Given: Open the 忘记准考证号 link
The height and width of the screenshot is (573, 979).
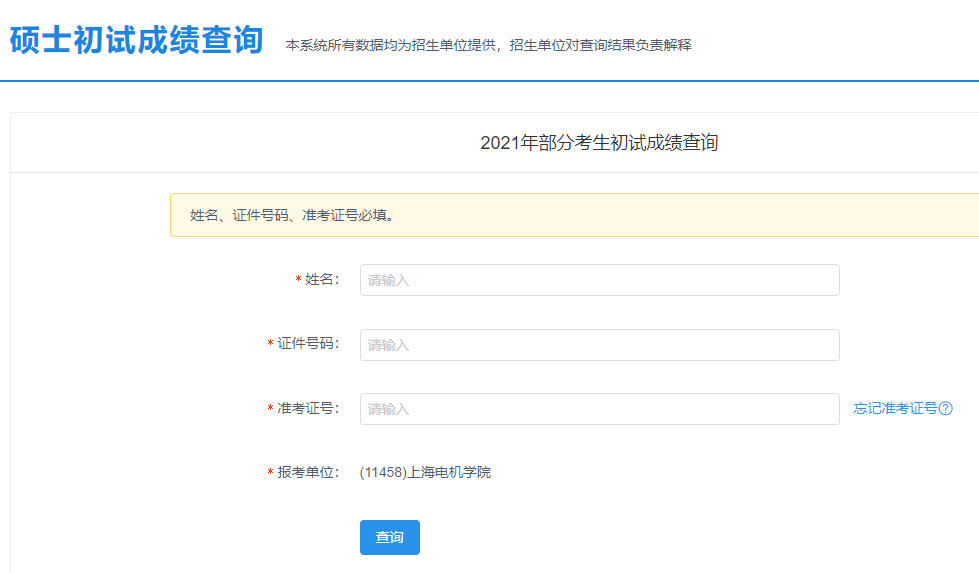Looking at the screenshot, I should (x=894, y=408).
